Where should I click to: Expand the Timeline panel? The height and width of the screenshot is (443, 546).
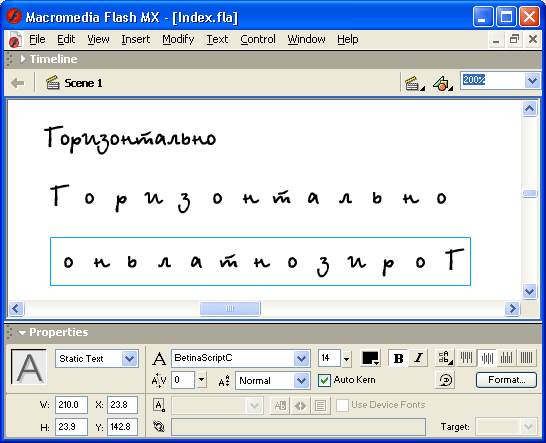23,59
